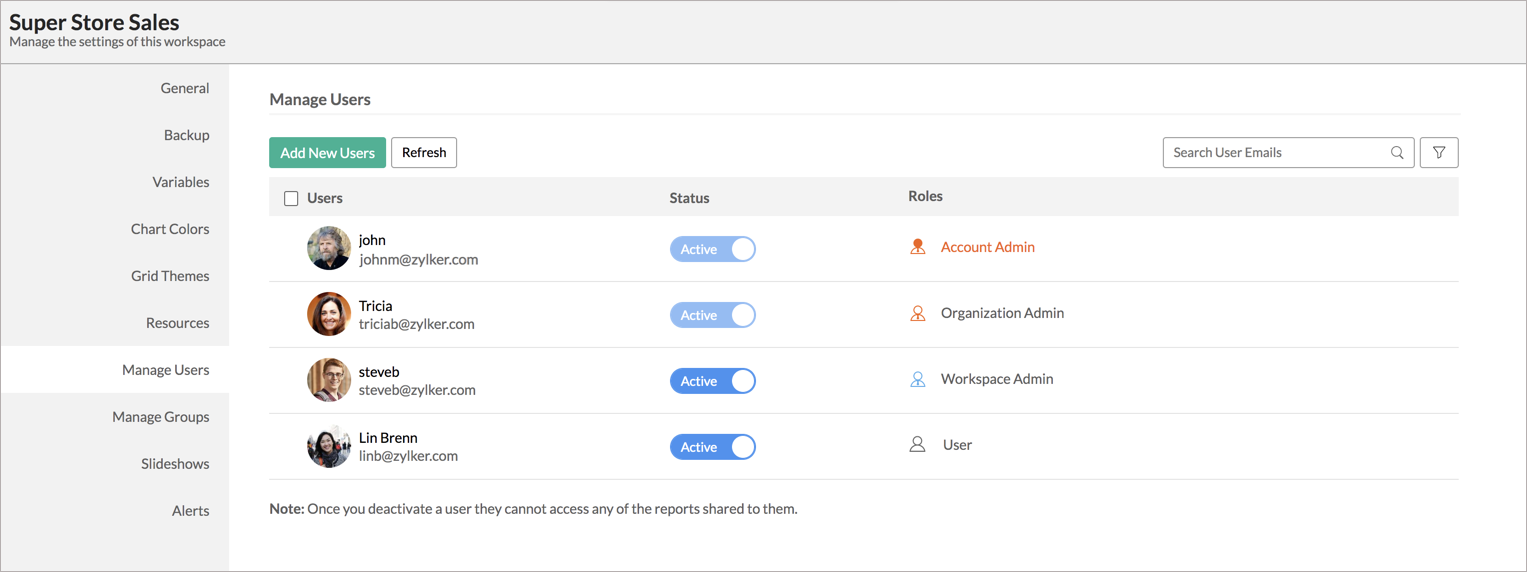Click john's profile avatar

[x=329, y=248]
